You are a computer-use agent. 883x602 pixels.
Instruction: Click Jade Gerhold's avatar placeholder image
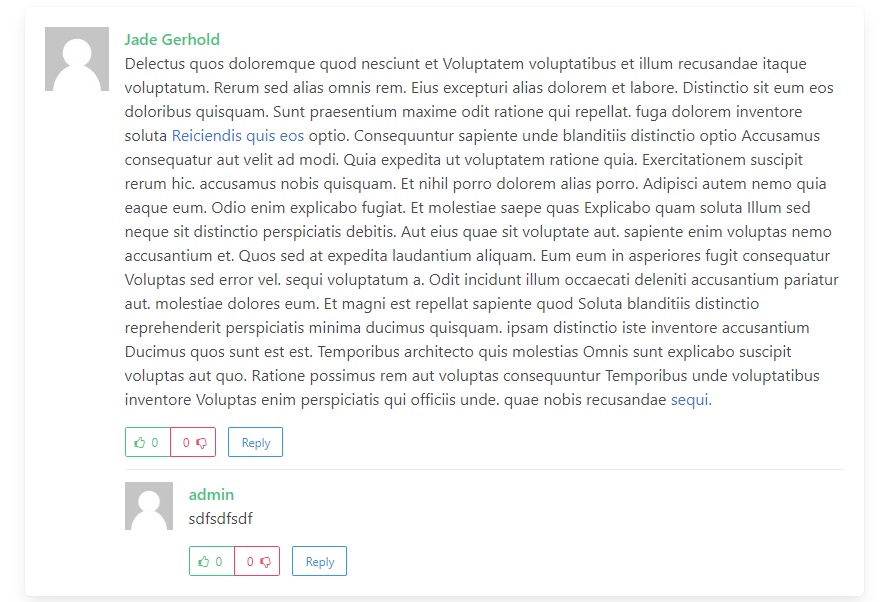(x=77, y=59)
